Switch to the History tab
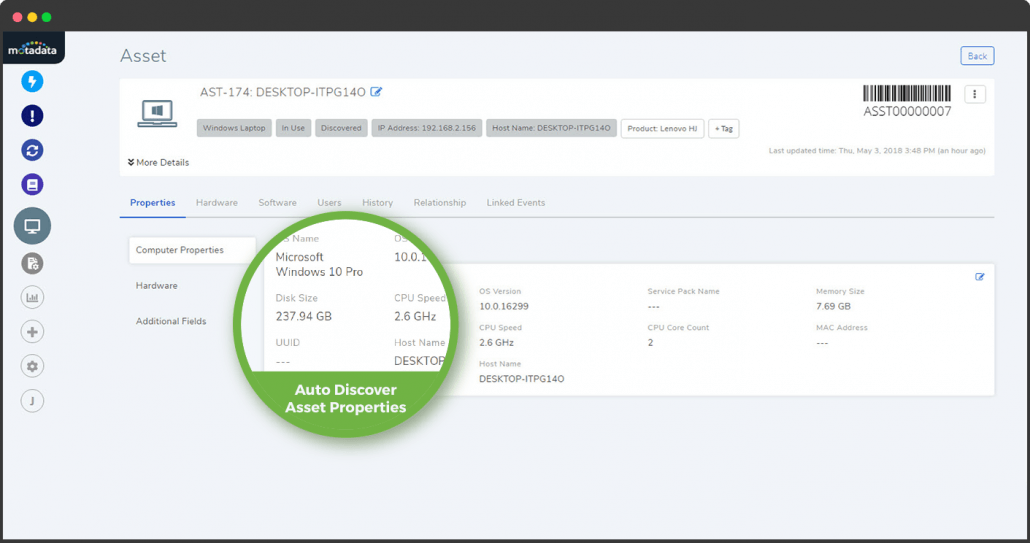Image resolution: width=1030 pixels, height=543 pixels. [x=378, y=203]
